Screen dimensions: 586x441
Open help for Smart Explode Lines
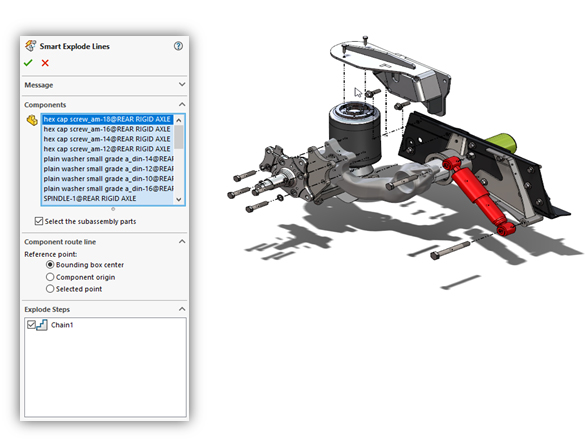tap(178, 46)
